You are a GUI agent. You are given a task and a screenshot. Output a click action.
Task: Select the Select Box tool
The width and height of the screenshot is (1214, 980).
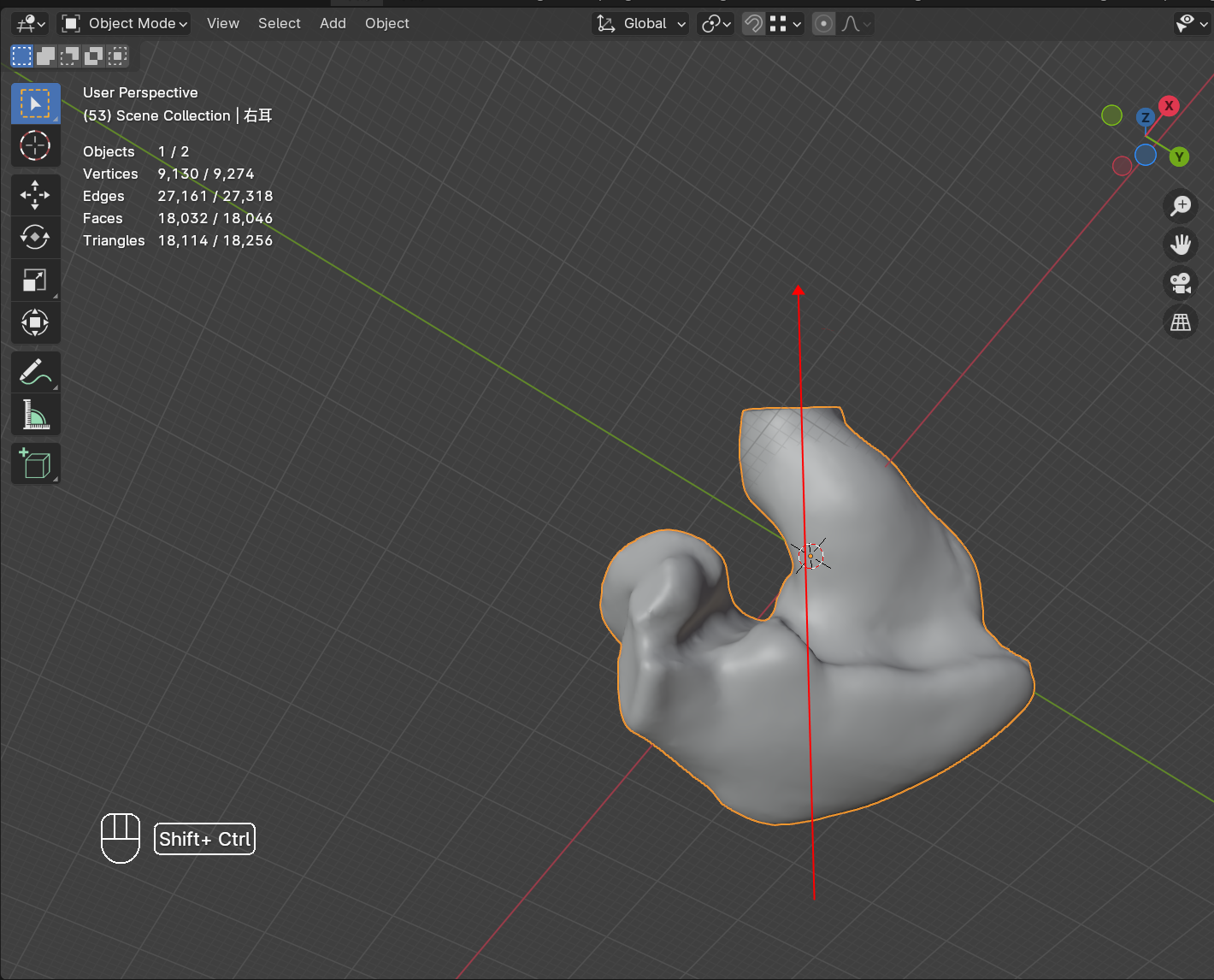pos(35,104)
